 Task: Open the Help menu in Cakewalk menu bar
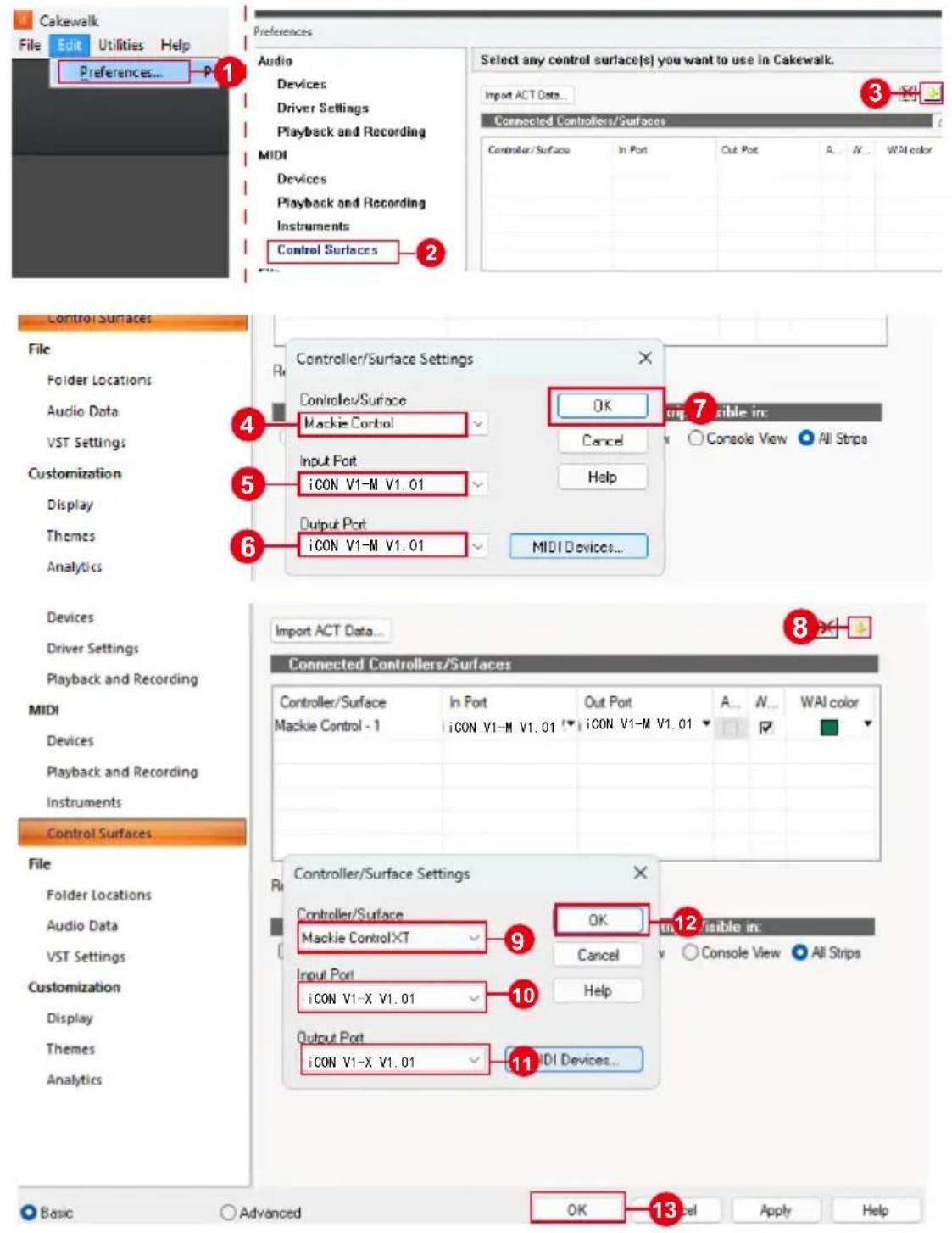(175, 45)
